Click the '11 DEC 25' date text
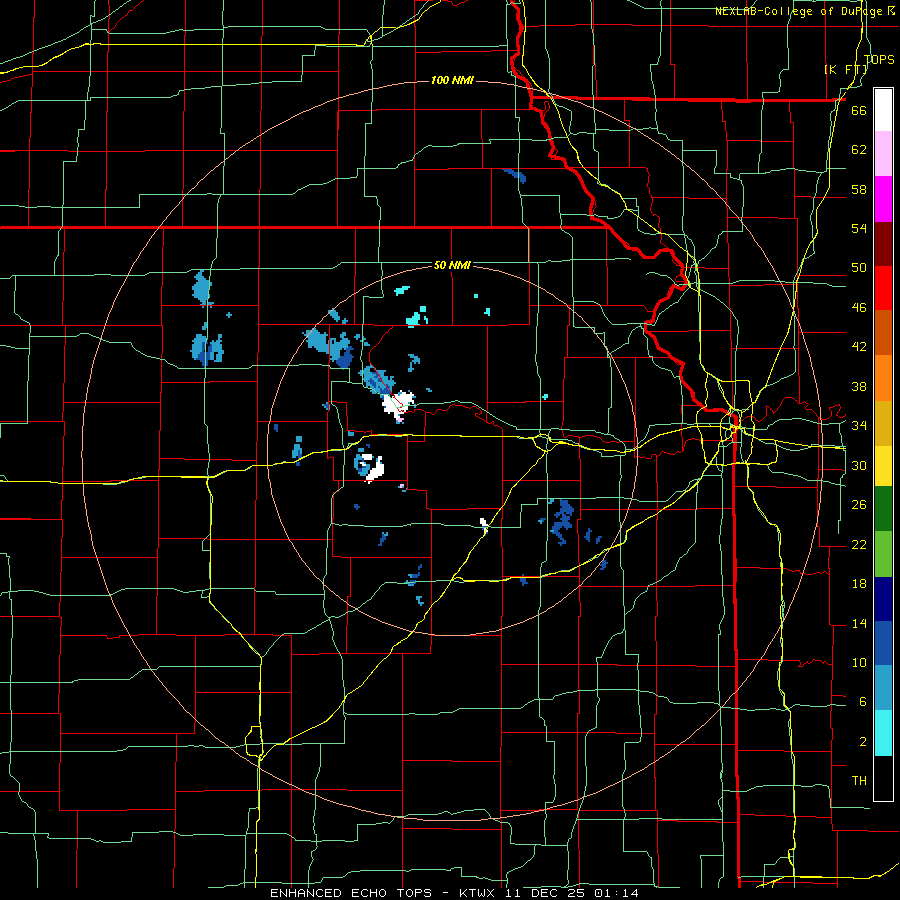The height and width of the screenshot is (900, 900). [545, 893]
